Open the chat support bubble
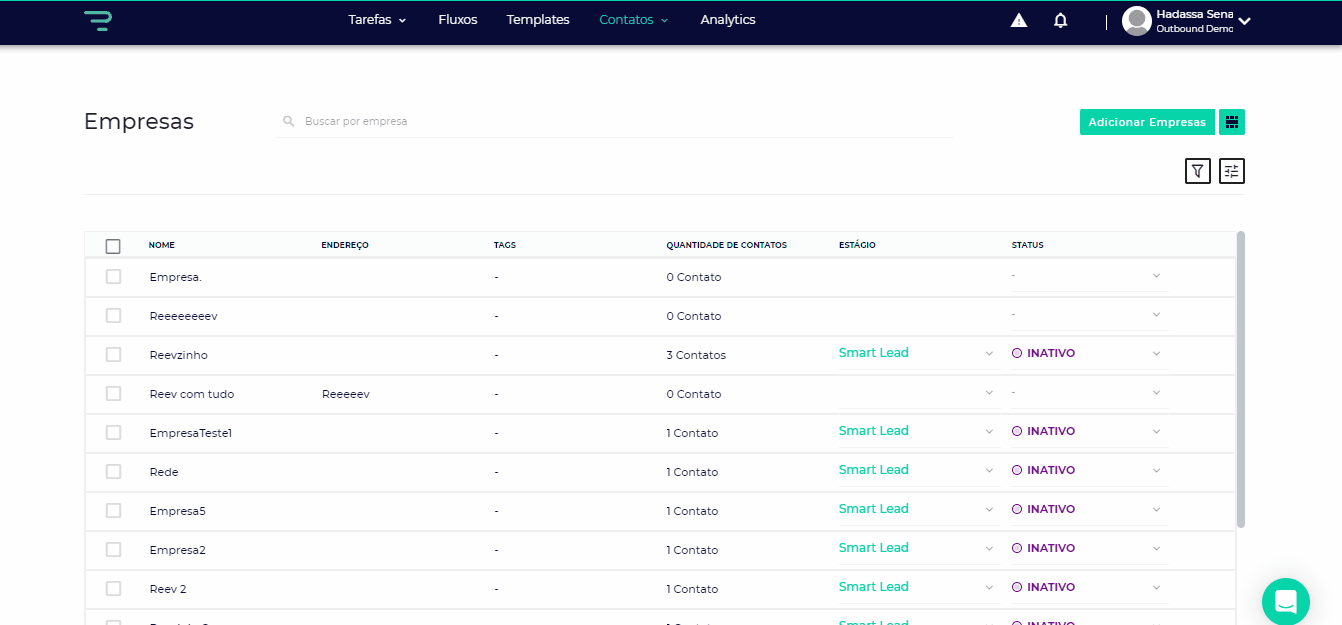The width and height of the screenshot is (1342, 625). [x=1285, y=601]
